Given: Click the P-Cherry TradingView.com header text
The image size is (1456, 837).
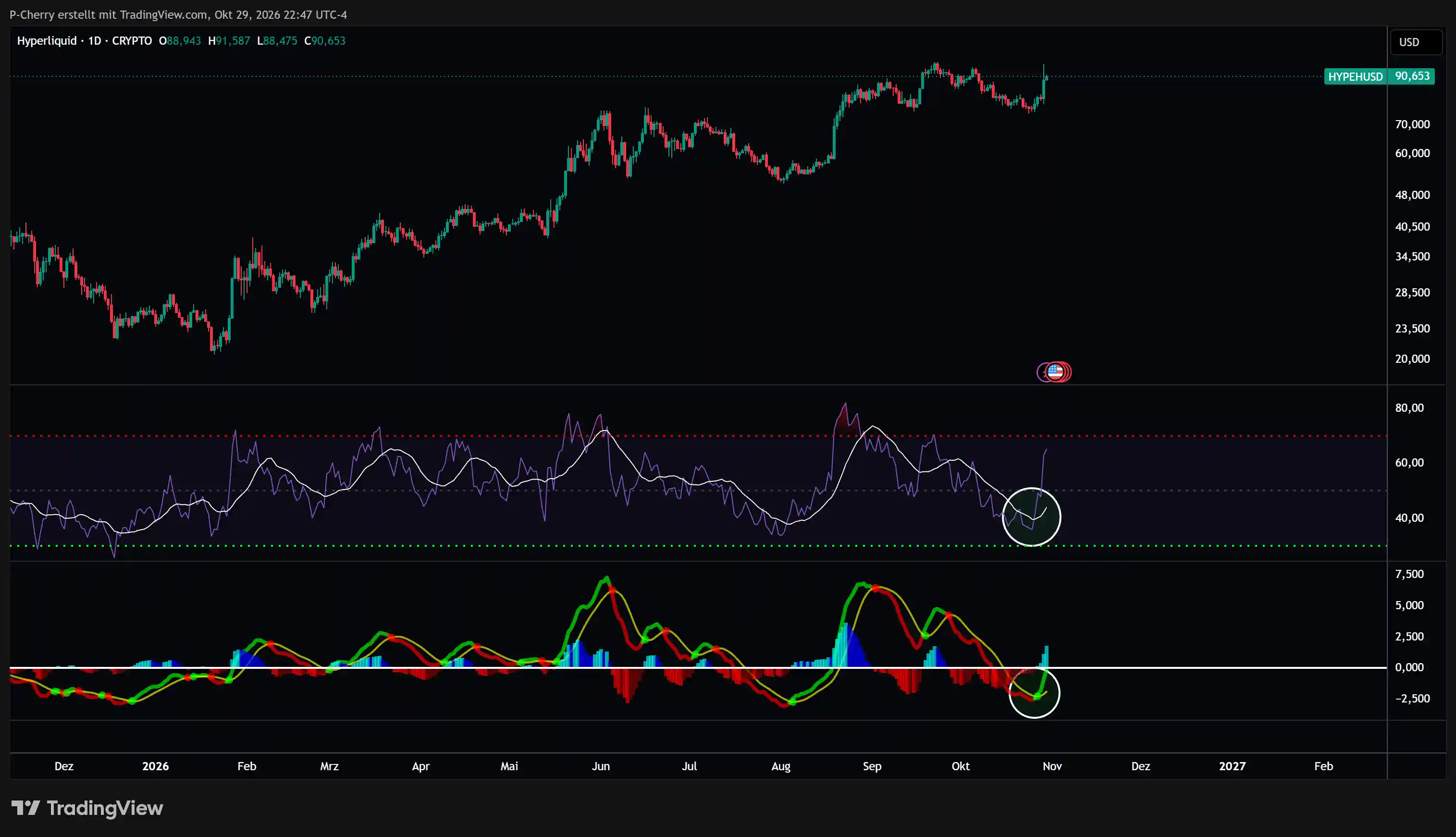Looking at the screenshot, I should [x=178, y=15].
